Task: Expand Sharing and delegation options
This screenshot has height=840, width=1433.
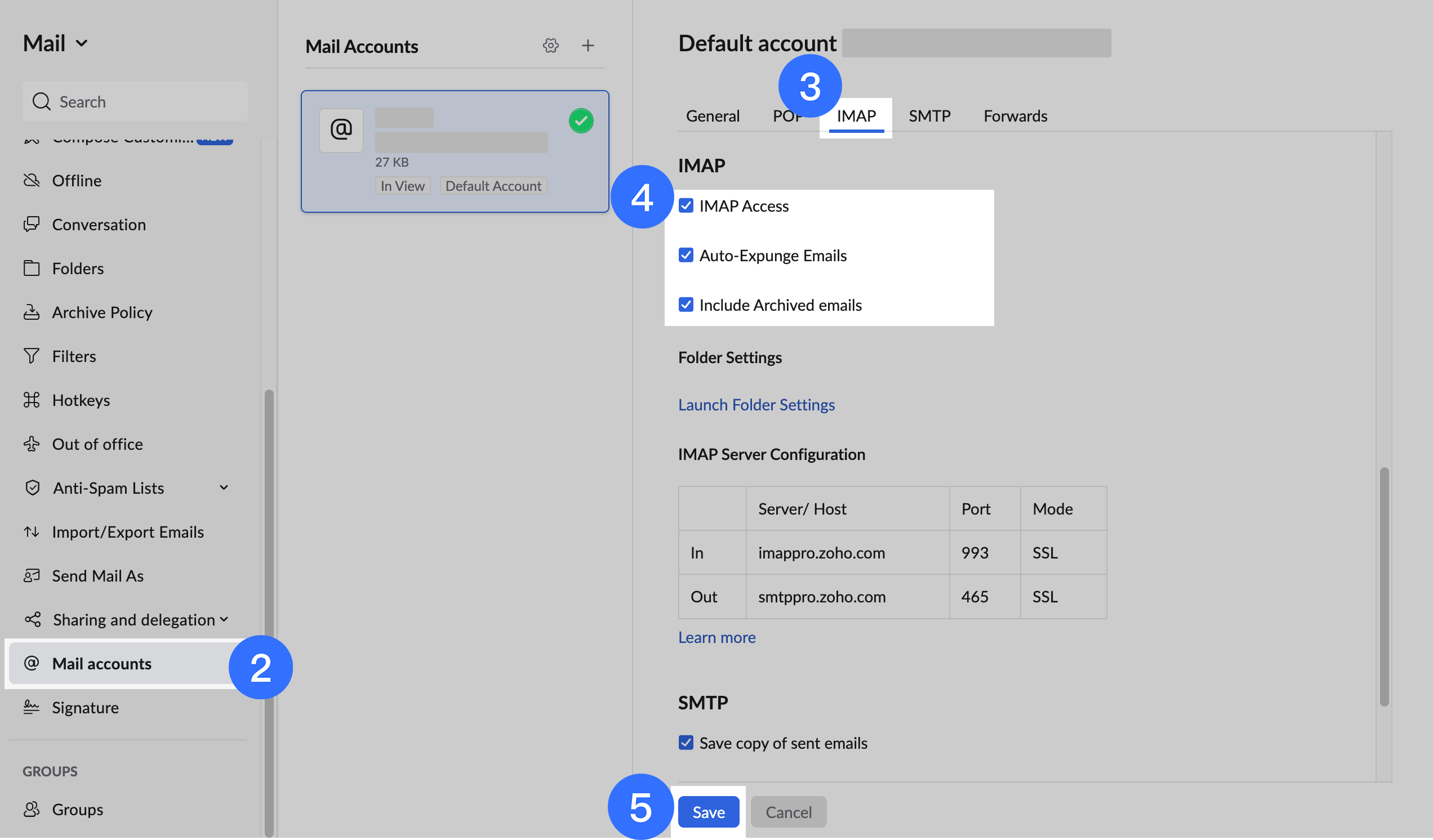Action: [x=225, y=619]
